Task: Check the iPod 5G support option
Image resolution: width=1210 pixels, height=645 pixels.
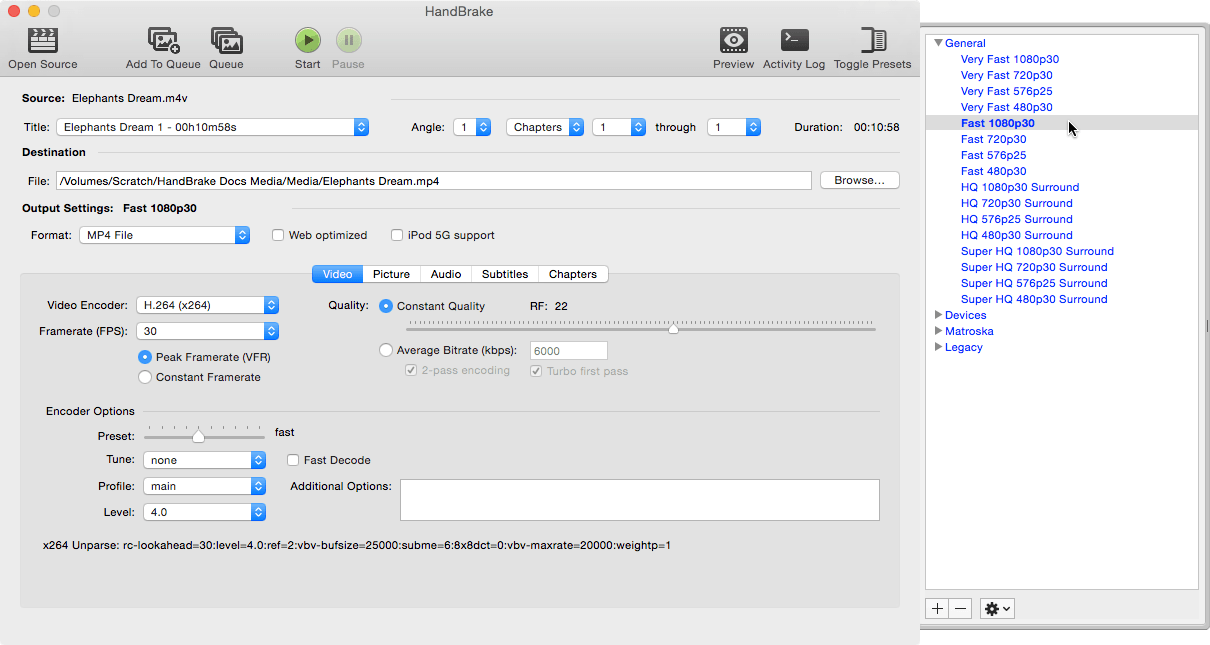Action: pyautogui.click(x=397, y=235)
